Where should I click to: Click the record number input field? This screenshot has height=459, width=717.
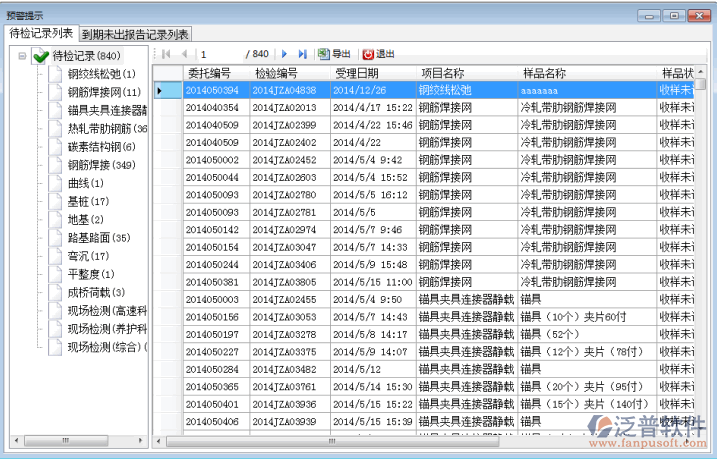pyautogui.click(x=220, y=54)
